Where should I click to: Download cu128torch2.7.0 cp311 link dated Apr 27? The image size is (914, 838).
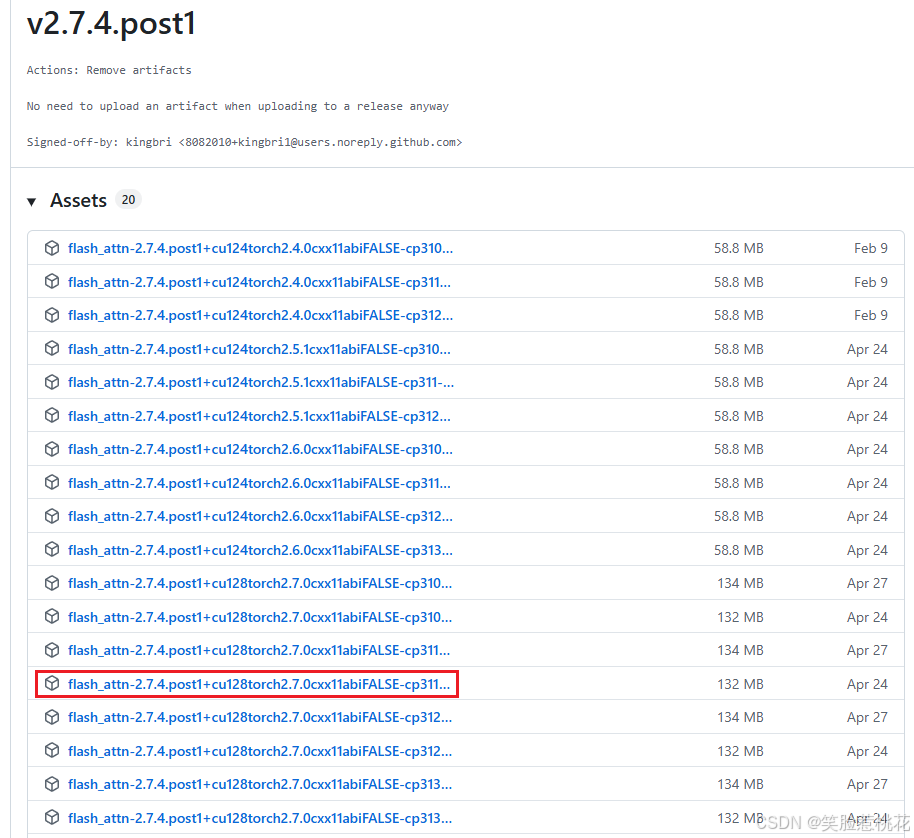259,650
